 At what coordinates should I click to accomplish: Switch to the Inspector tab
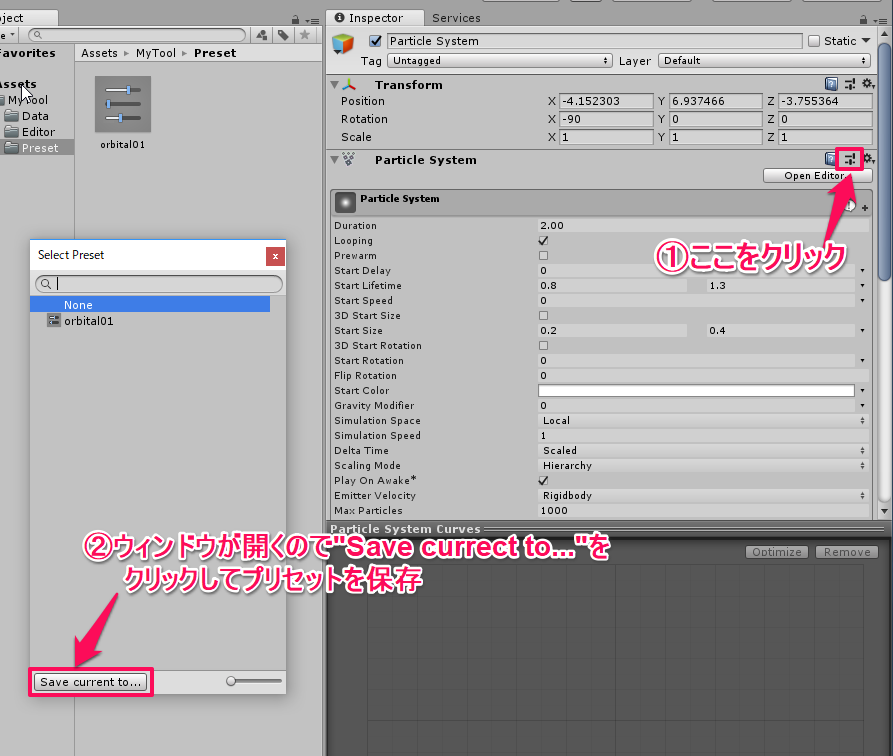375,18
